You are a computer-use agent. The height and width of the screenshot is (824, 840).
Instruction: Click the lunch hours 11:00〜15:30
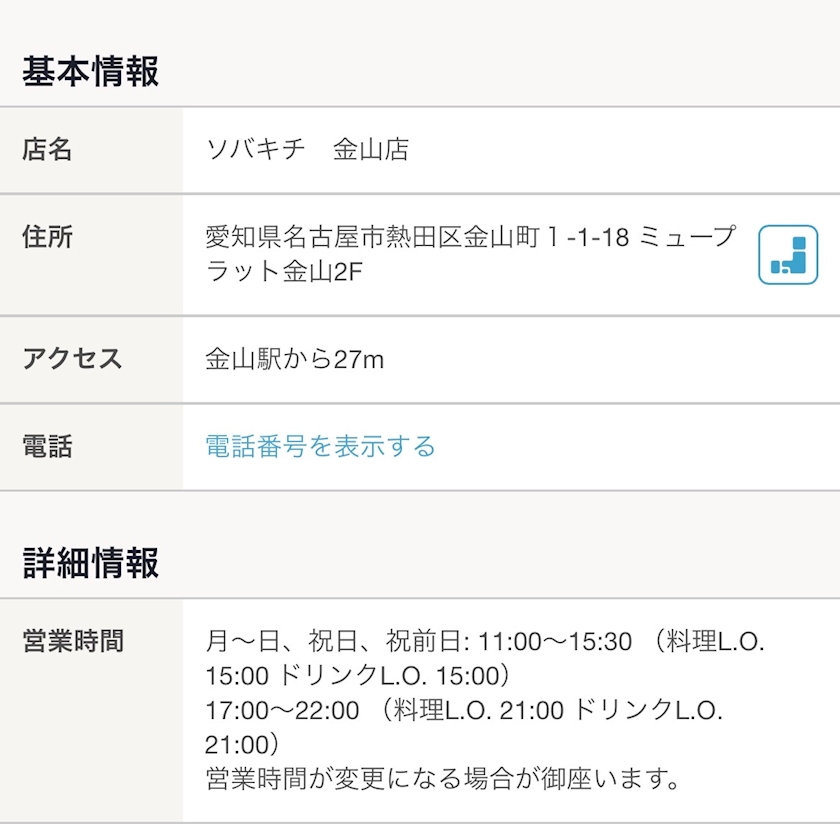click(x=555, y=641)
